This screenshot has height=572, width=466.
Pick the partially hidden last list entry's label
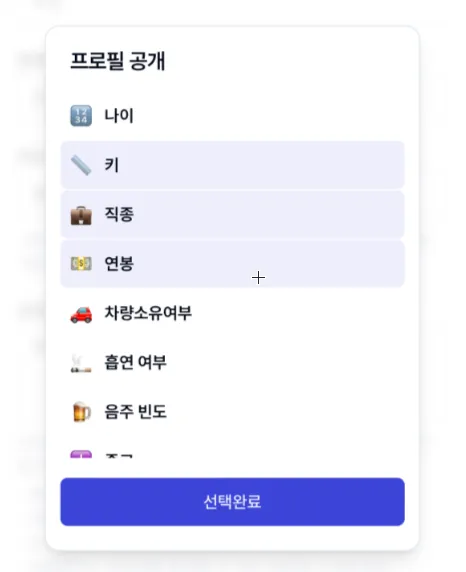pyautogui.click(x=119, y=455)
